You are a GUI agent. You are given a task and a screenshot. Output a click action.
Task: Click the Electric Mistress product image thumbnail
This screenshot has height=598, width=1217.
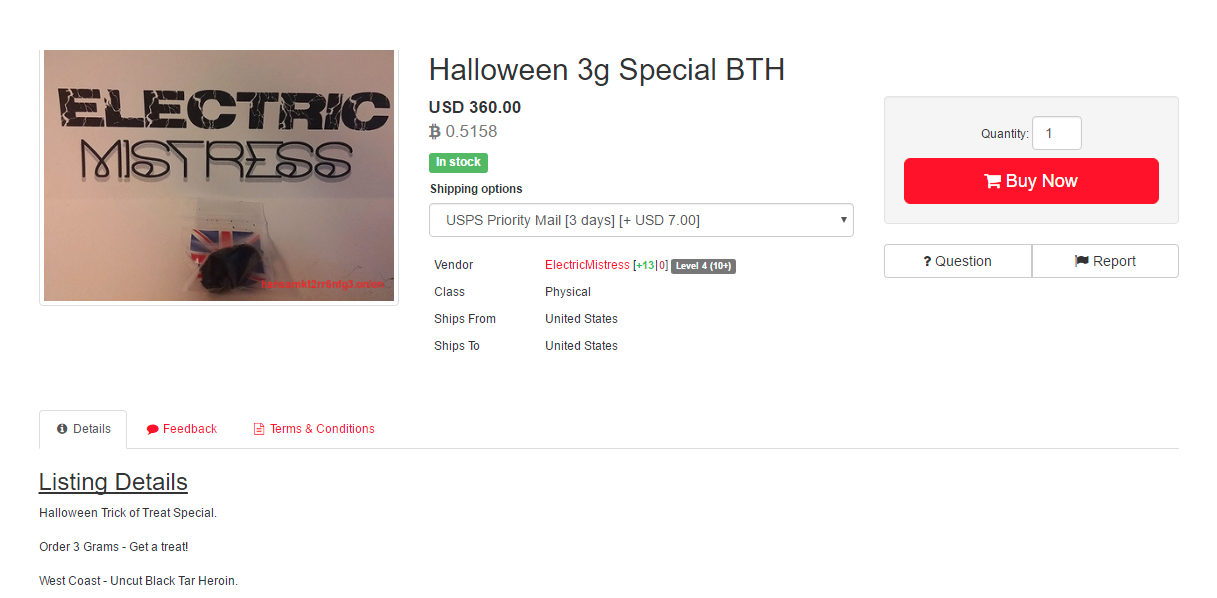(x=219, y=175)
